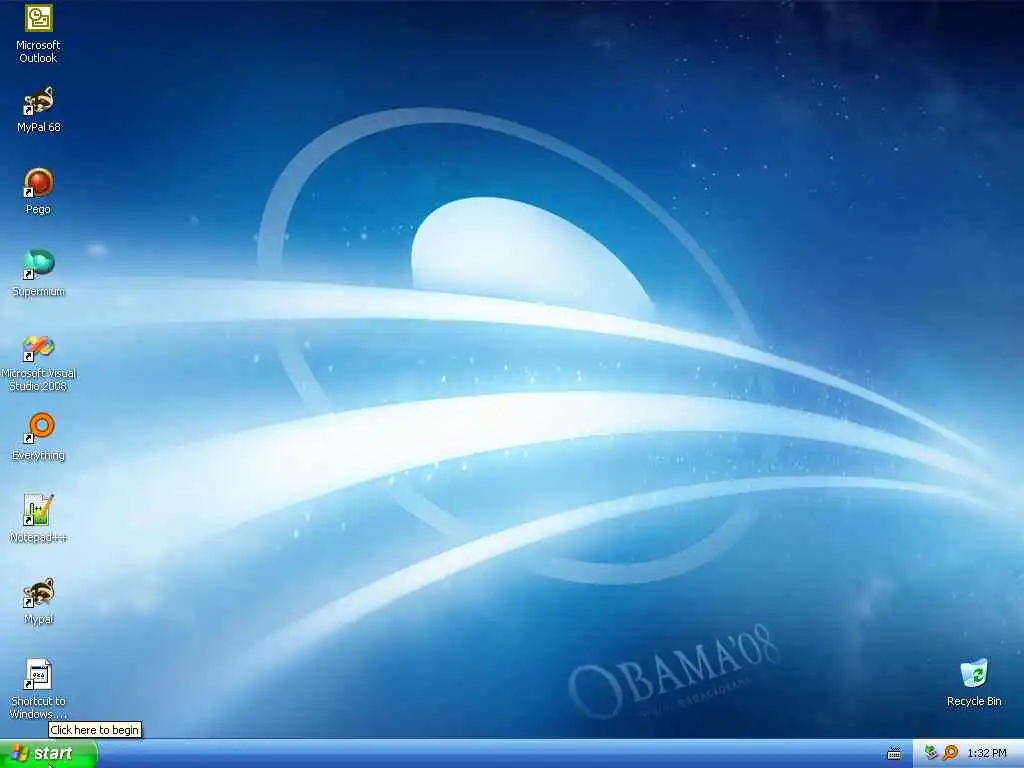Select the Everything search shortcut on desktop
Viewport: 1024px width, 768px height.
[39, 428]
